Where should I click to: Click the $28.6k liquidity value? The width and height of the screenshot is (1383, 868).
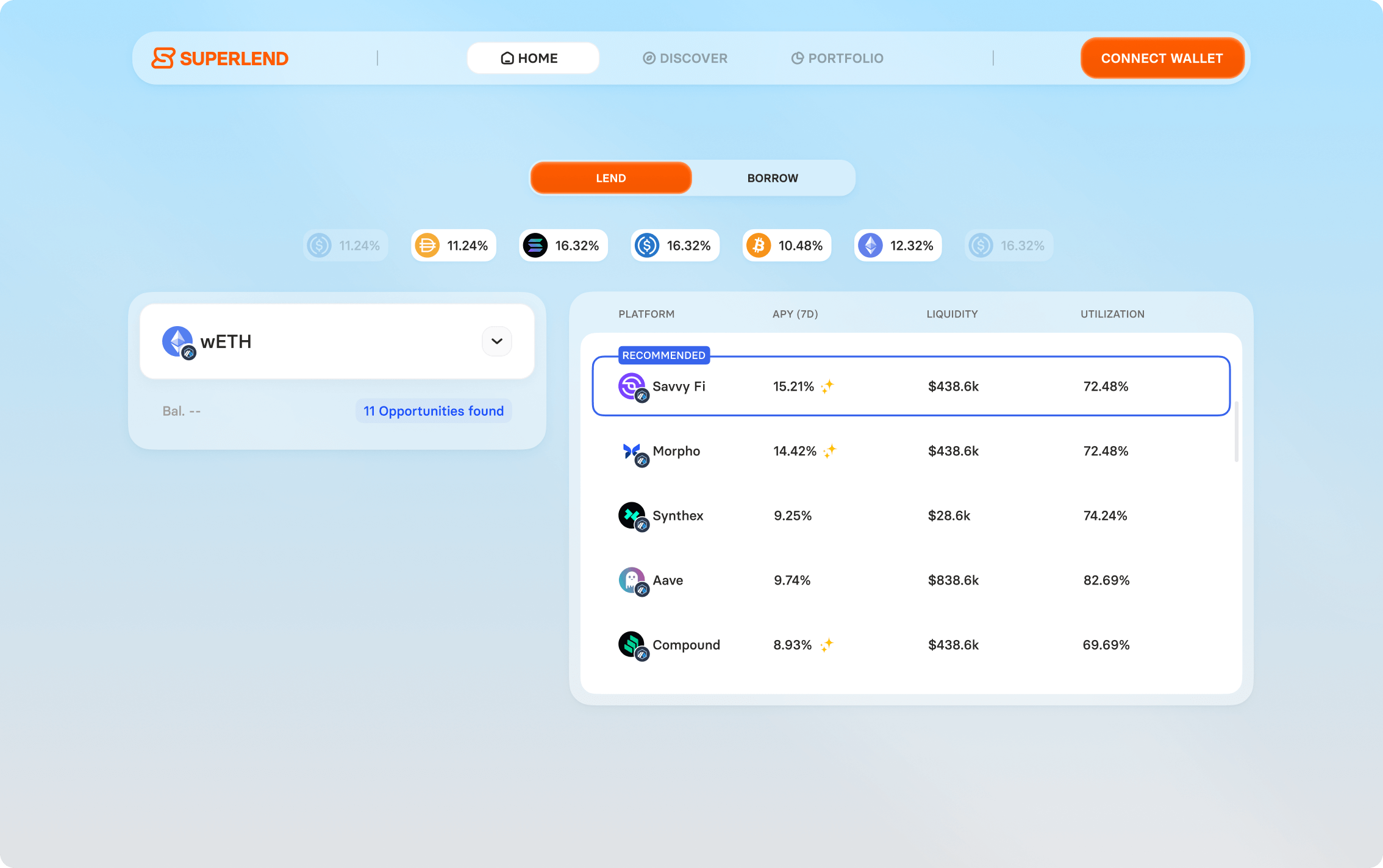(949, 516)
